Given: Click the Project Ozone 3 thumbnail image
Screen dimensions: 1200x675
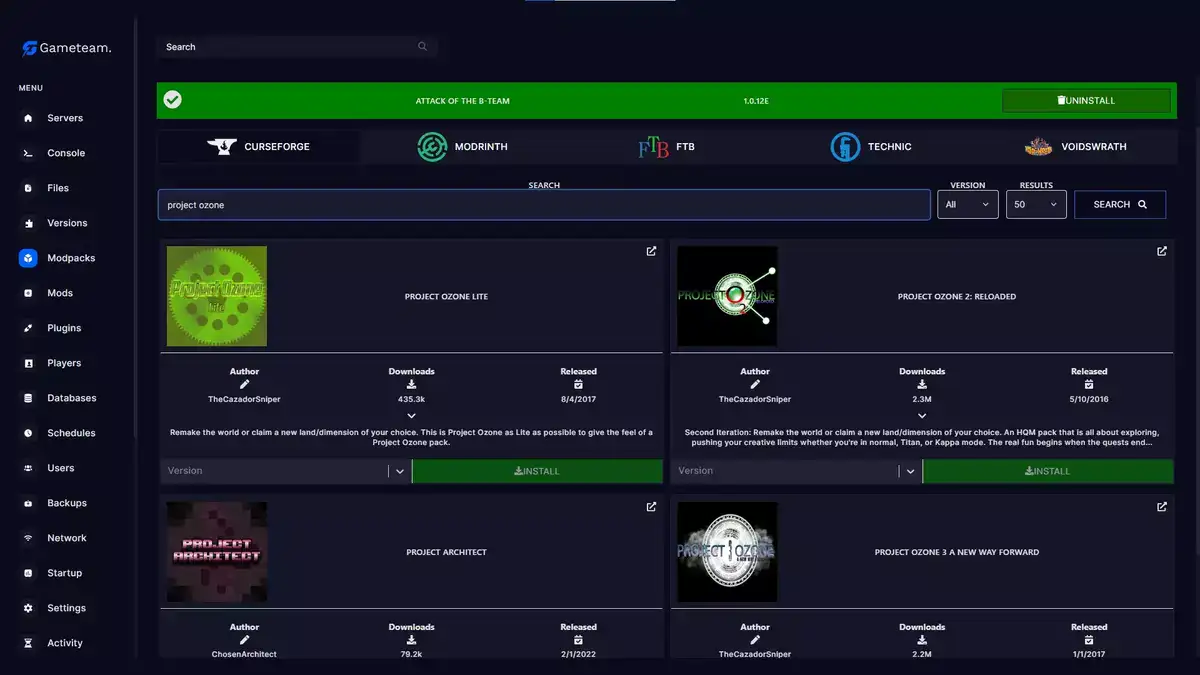Looking at the screenshot, I should (727, 552).
